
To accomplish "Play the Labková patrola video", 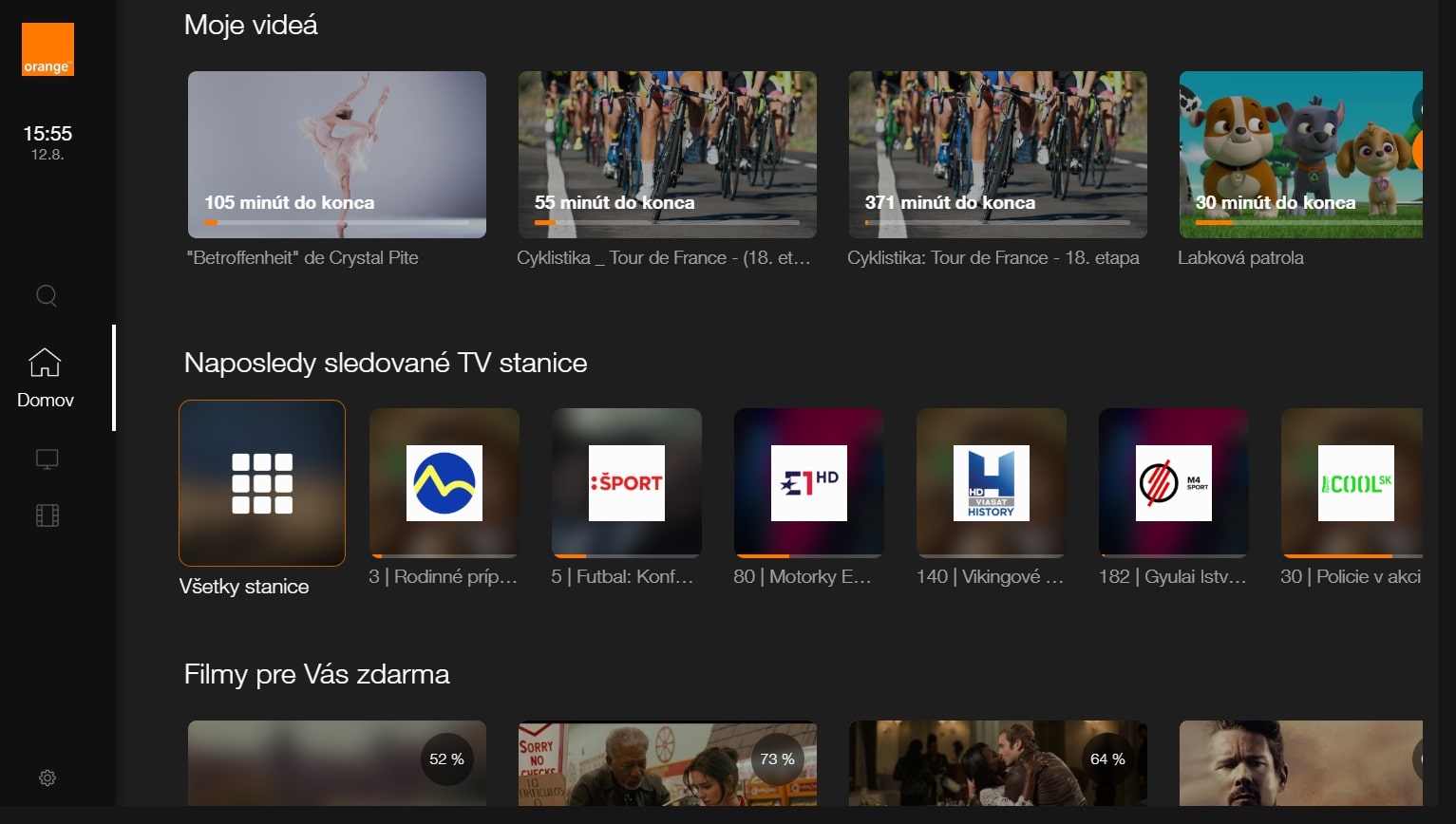I will [x=1299, y=154].
